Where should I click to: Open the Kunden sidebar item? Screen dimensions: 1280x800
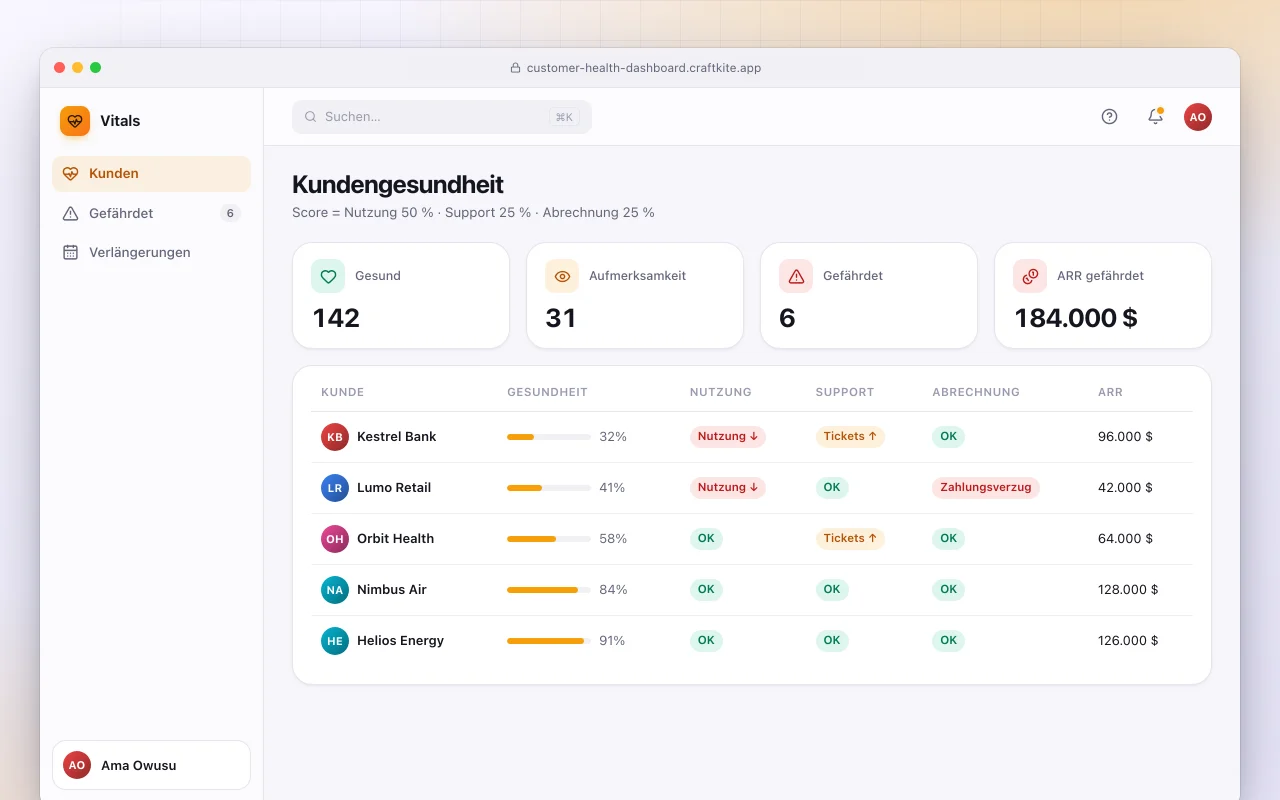click(x=151, y=174)
